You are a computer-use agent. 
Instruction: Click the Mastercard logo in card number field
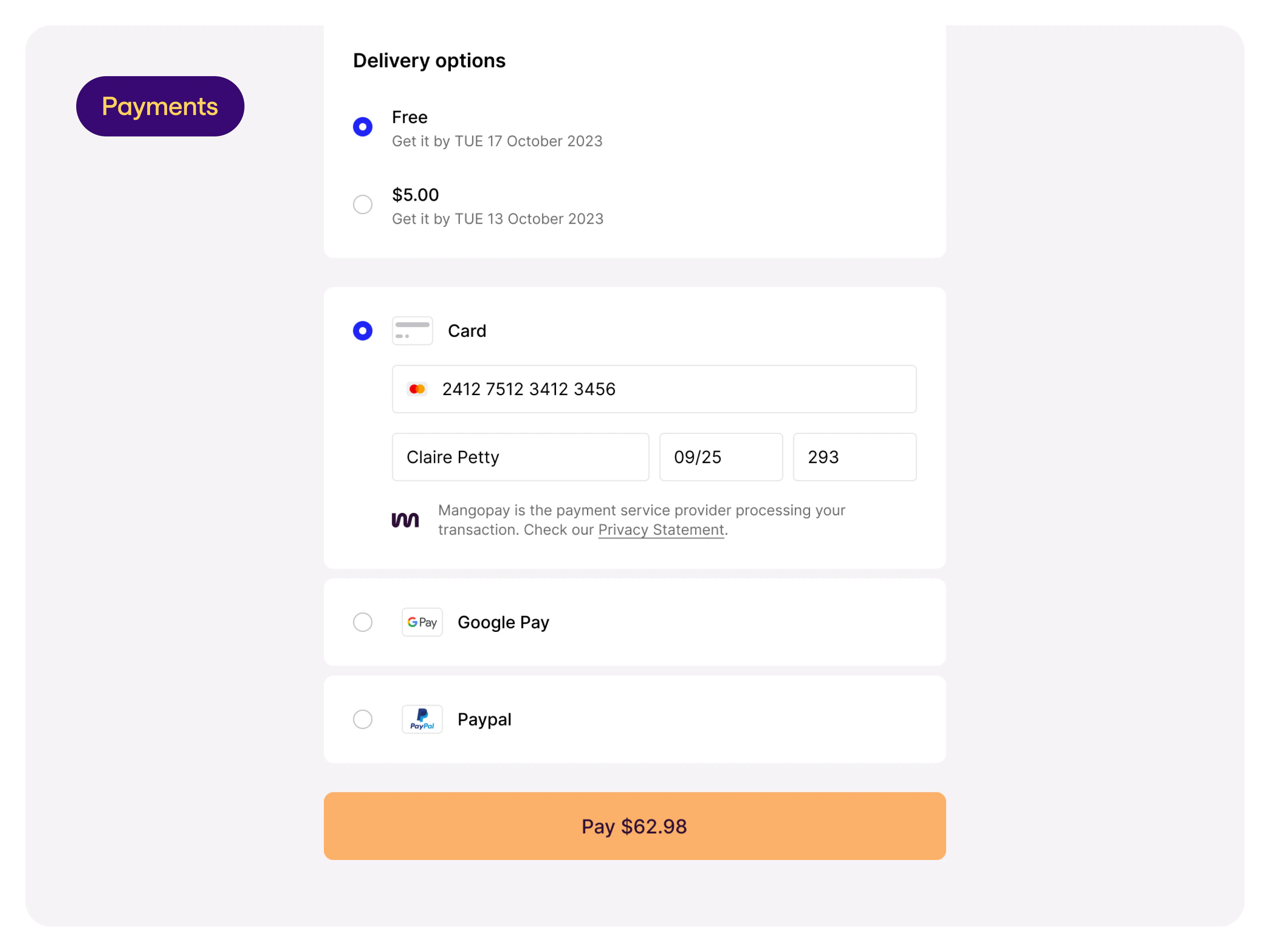tap(418, 388)
